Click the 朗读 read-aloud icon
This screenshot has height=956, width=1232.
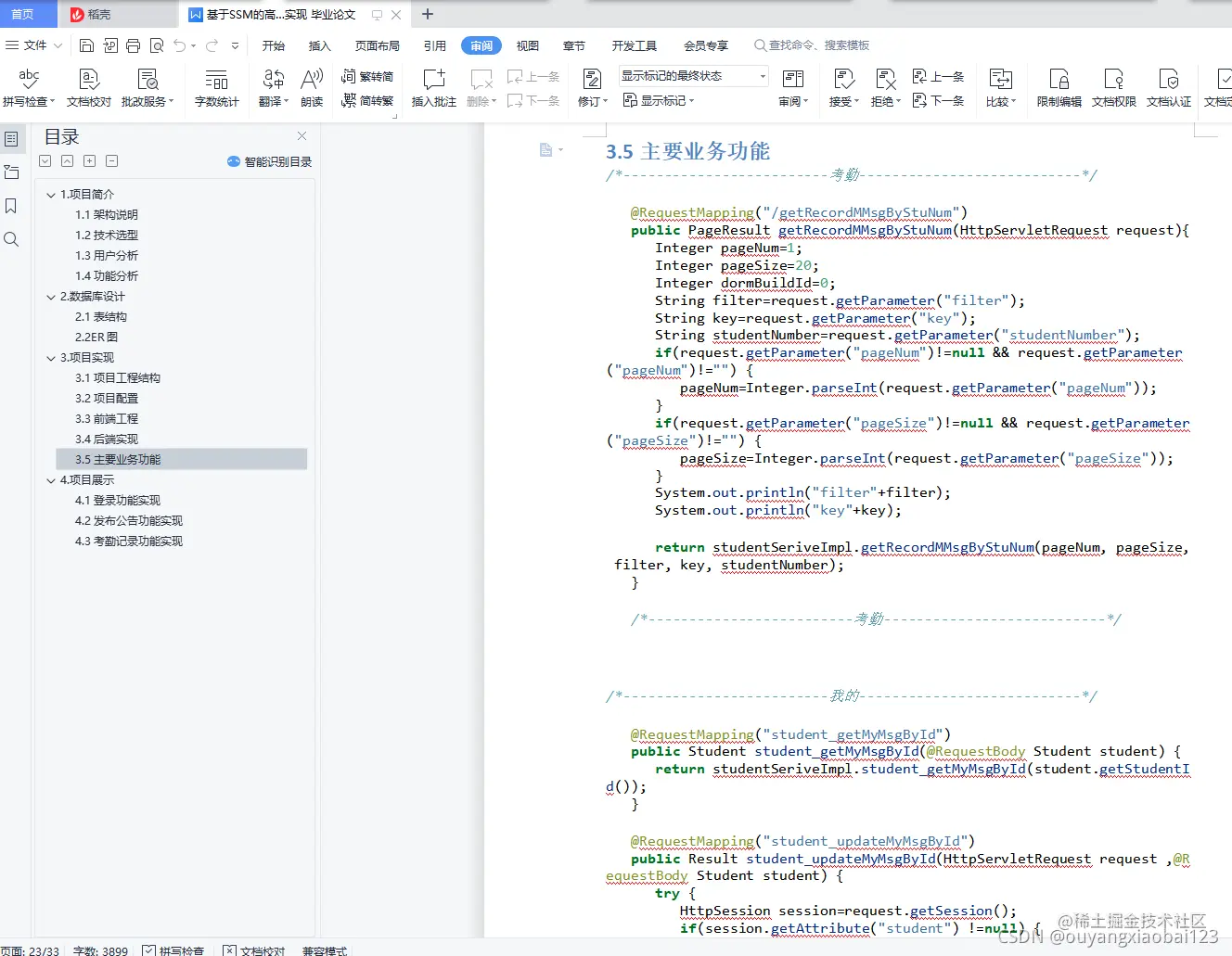[312, 88]
